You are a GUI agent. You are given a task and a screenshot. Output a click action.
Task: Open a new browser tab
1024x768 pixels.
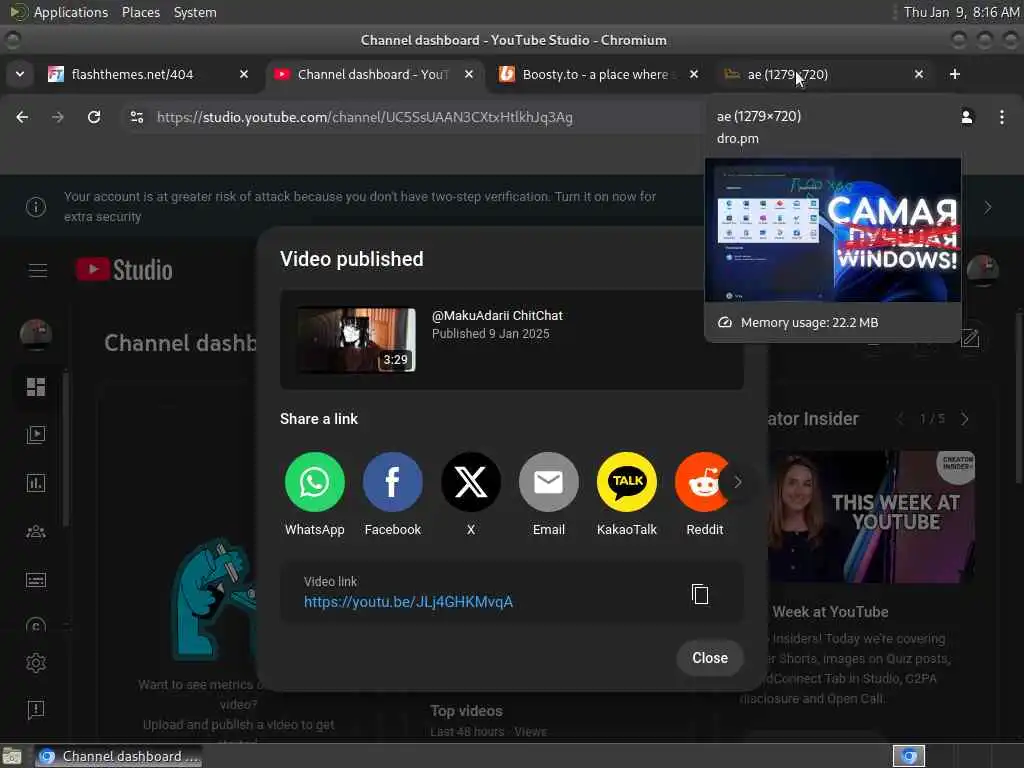[x=955, y=74]
